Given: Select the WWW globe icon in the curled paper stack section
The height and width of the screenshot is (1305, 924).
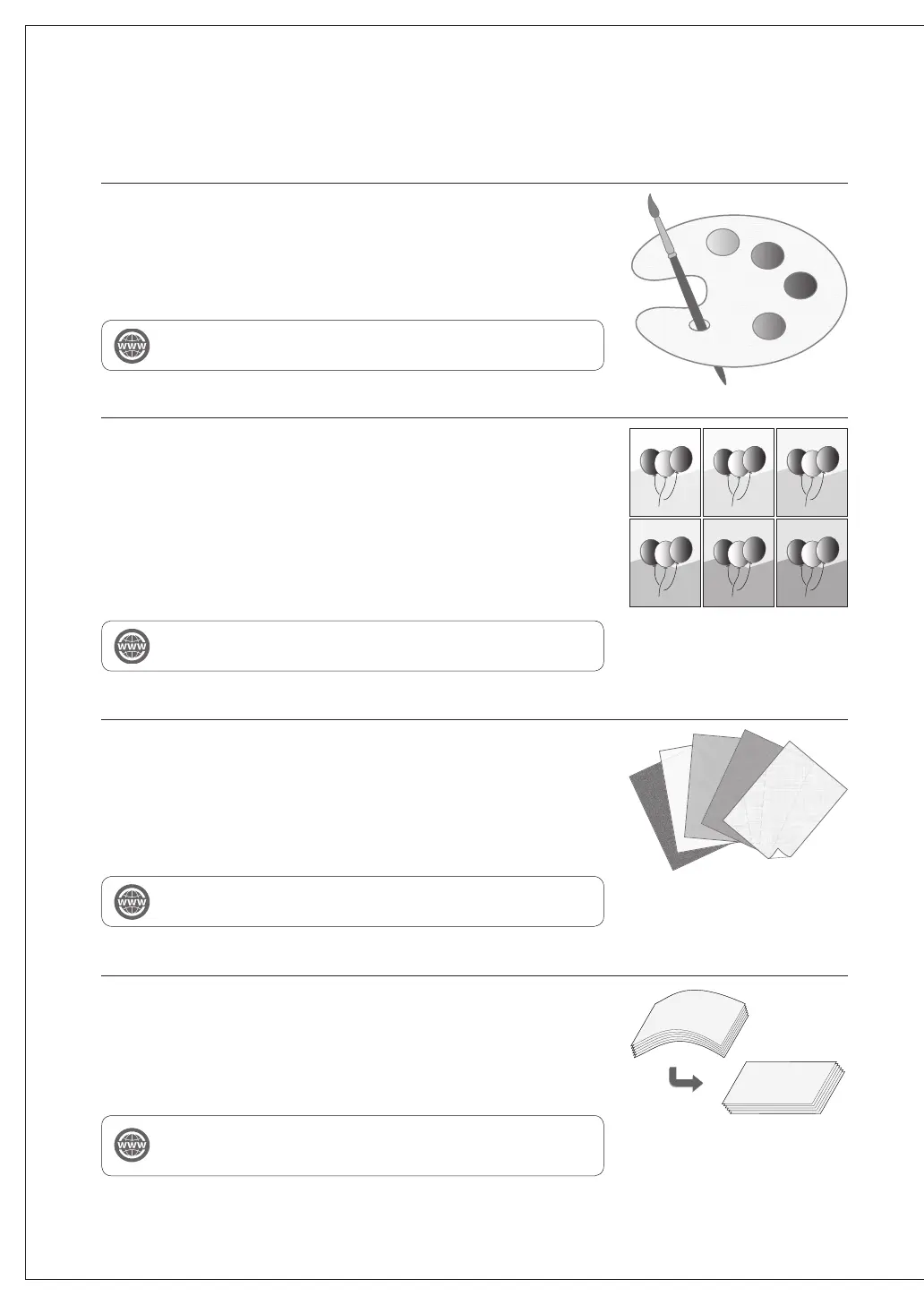Looking at the screenshot, I should pos(133,1146).
